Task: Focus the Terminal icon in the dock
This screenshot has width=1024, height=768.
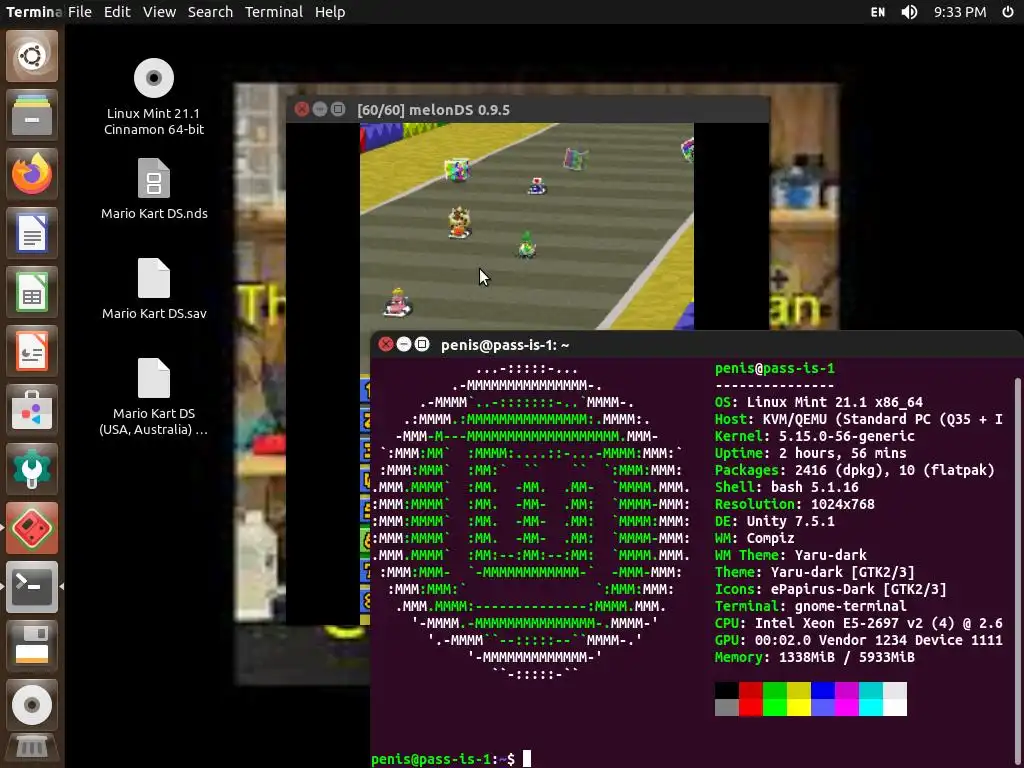Action: 32,586
